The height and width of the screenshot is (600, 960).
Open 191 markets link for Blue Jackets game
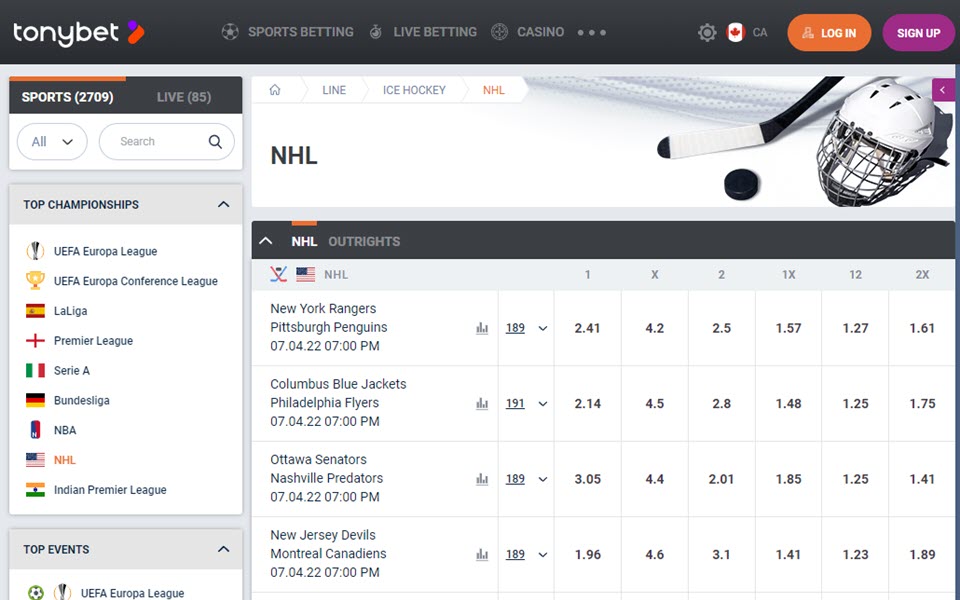[x=516, y=403]
